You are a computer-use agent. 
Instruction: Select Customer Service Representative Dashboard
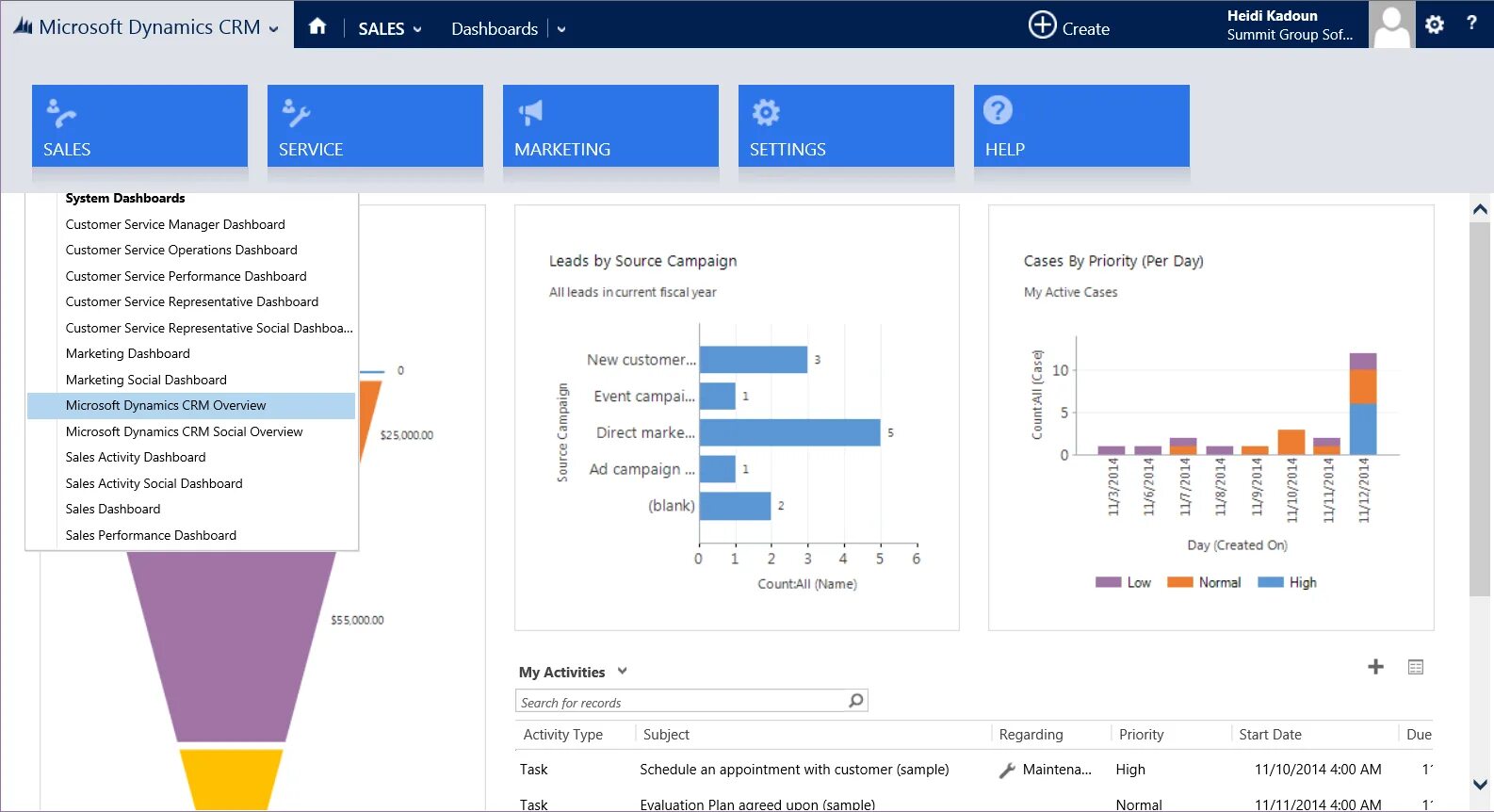pyautogui.click(x=192, y=301)
